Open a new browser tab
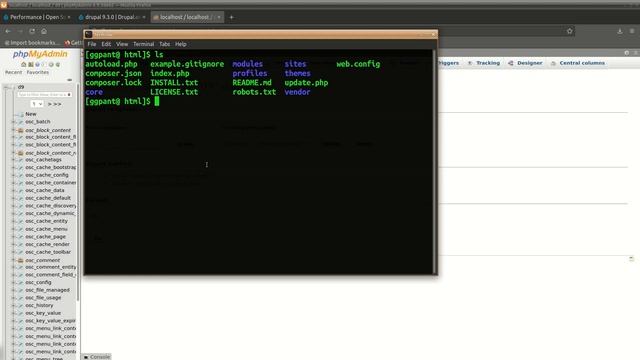Image resolution: width=640 pixels, height=360 pixels. [x=231, y=17]
